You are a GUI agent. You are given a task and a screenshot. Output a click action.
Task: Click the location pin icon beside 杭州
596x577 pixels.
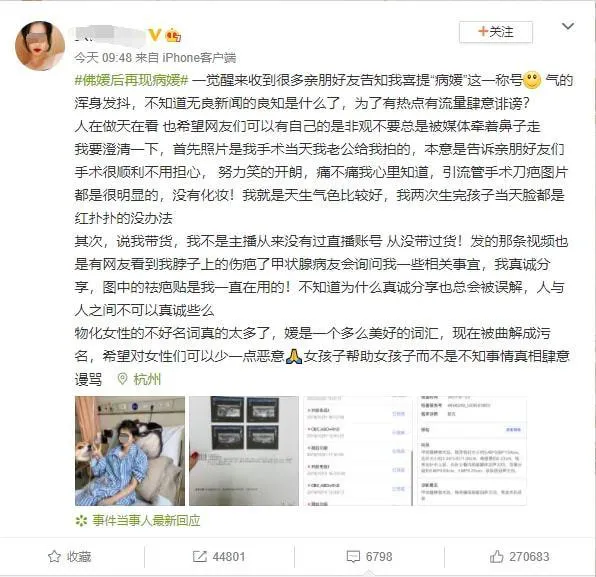click(122, 379)
